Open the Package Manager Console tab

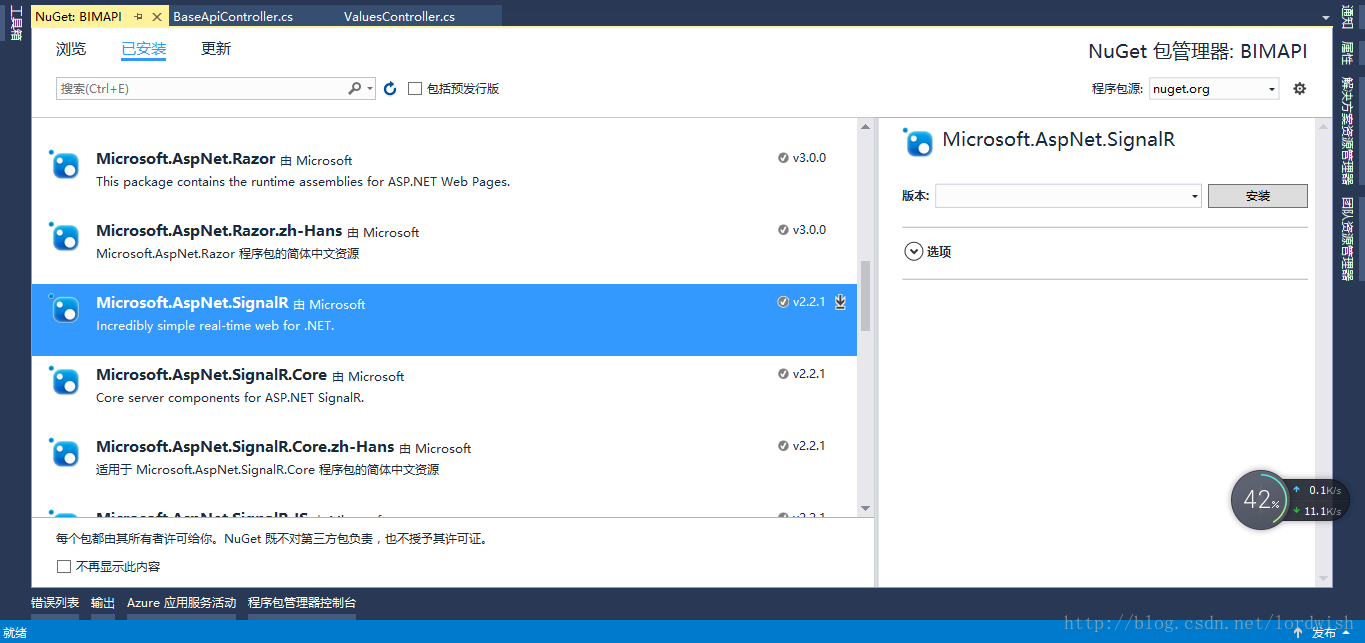302,603
